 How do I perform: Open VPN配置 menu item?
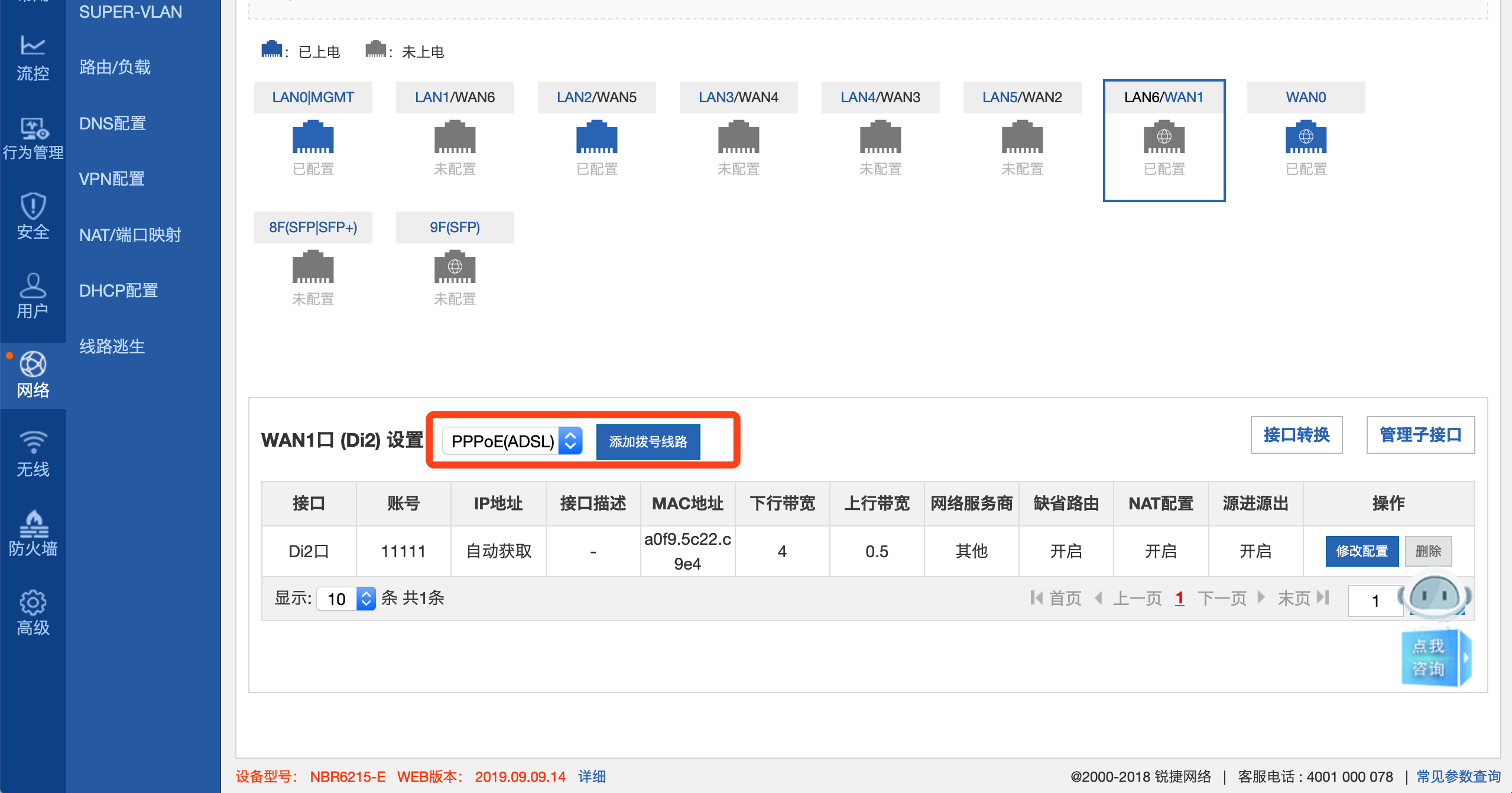click(112, 178)
